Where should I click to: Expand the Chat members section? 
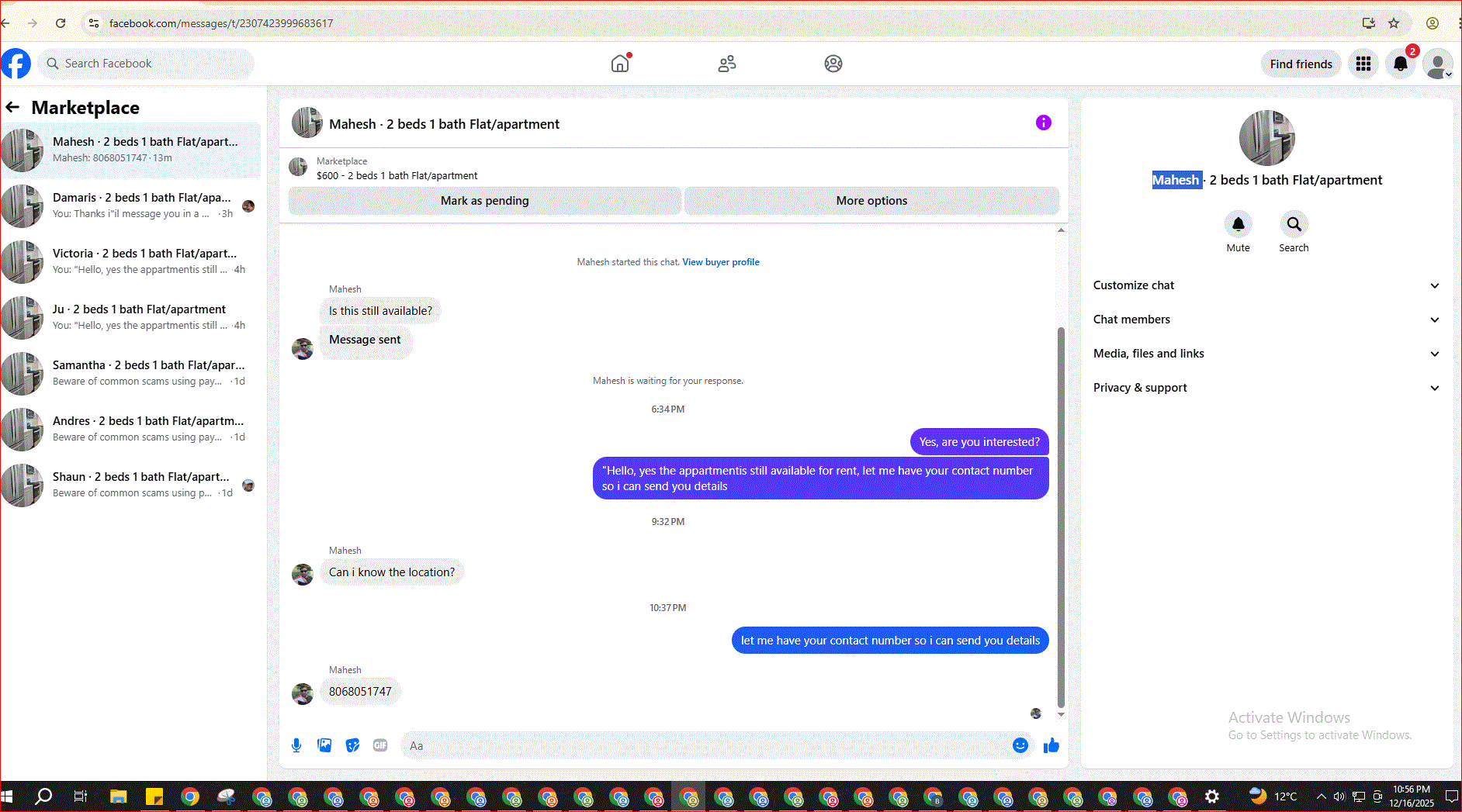point(1266,320)
